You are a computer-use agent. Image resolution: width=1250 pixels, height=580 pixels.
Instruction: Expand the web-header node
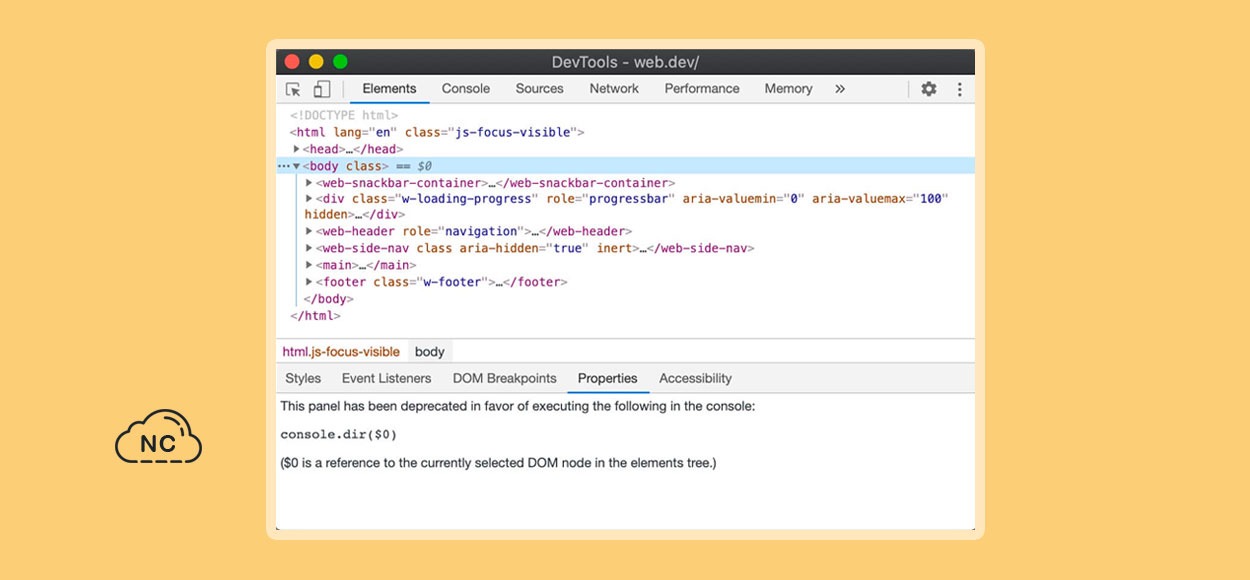click(x=309, y=232)
